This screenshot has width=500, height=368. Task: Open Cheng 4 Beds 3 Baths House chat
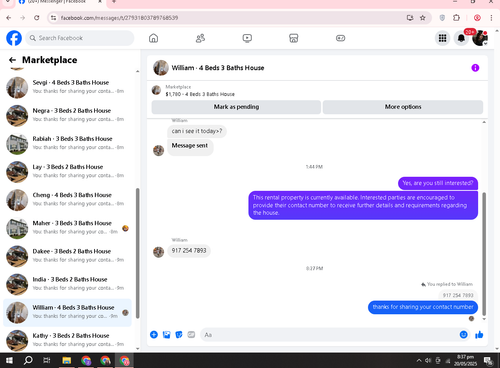coord(67,200)
